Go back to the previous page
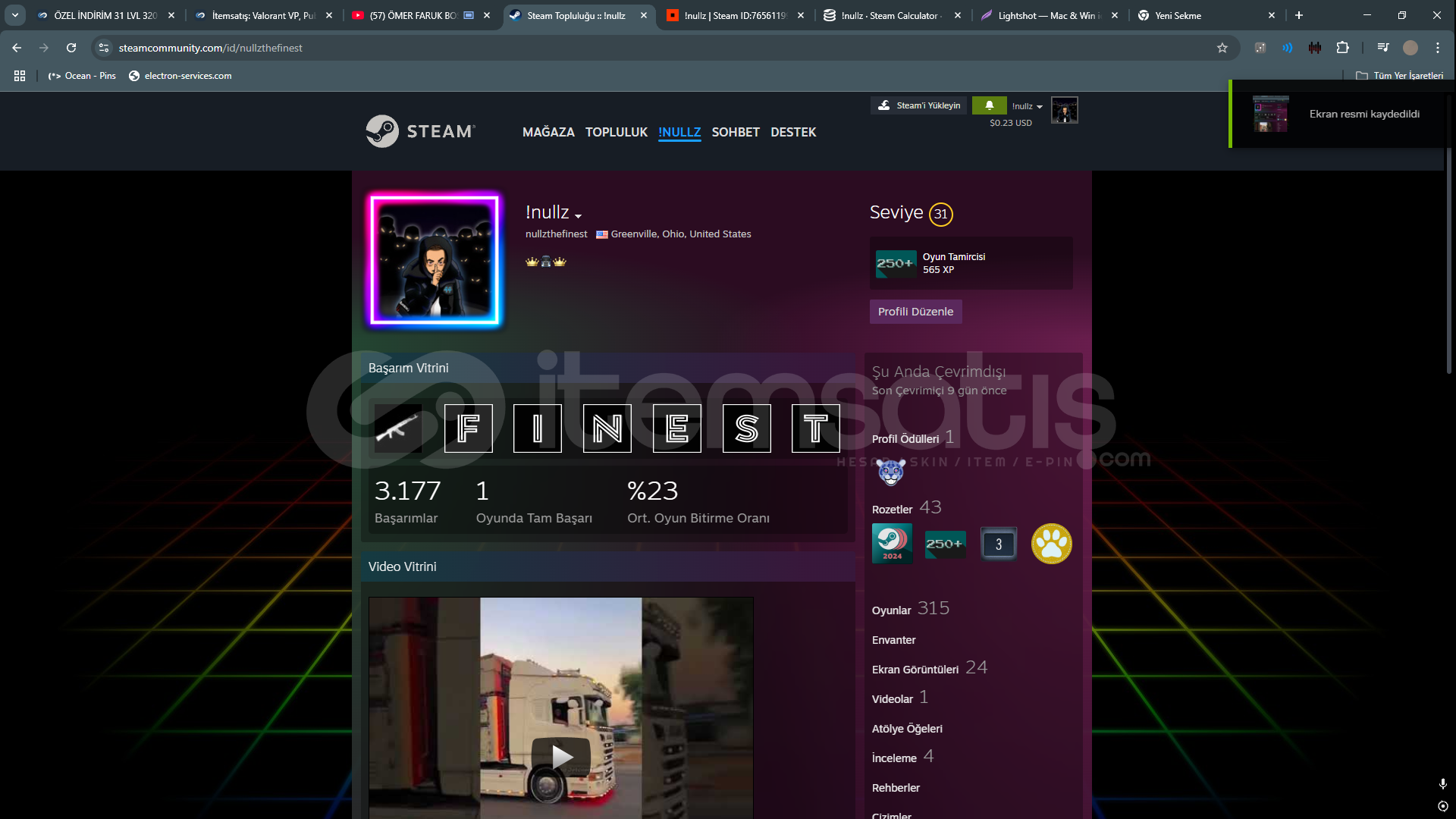 (17, 48)
